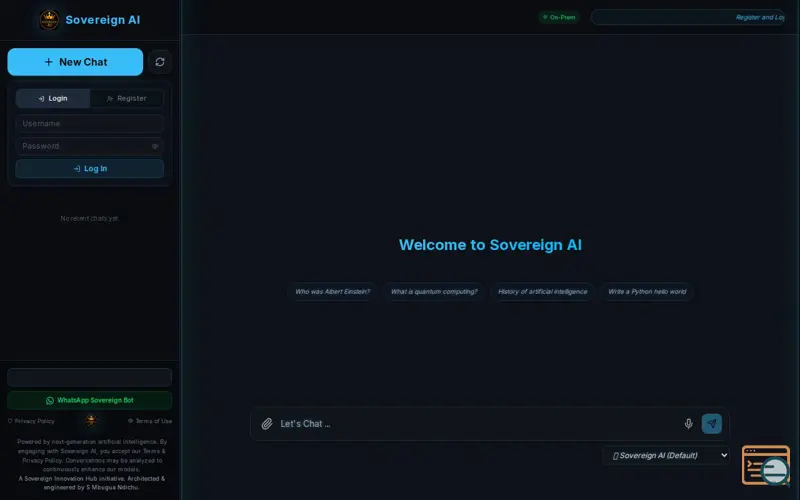This screenshot has width=800, height=500.
Task: Click the refresh icon beside New Chat
Action: click(160, 62)
